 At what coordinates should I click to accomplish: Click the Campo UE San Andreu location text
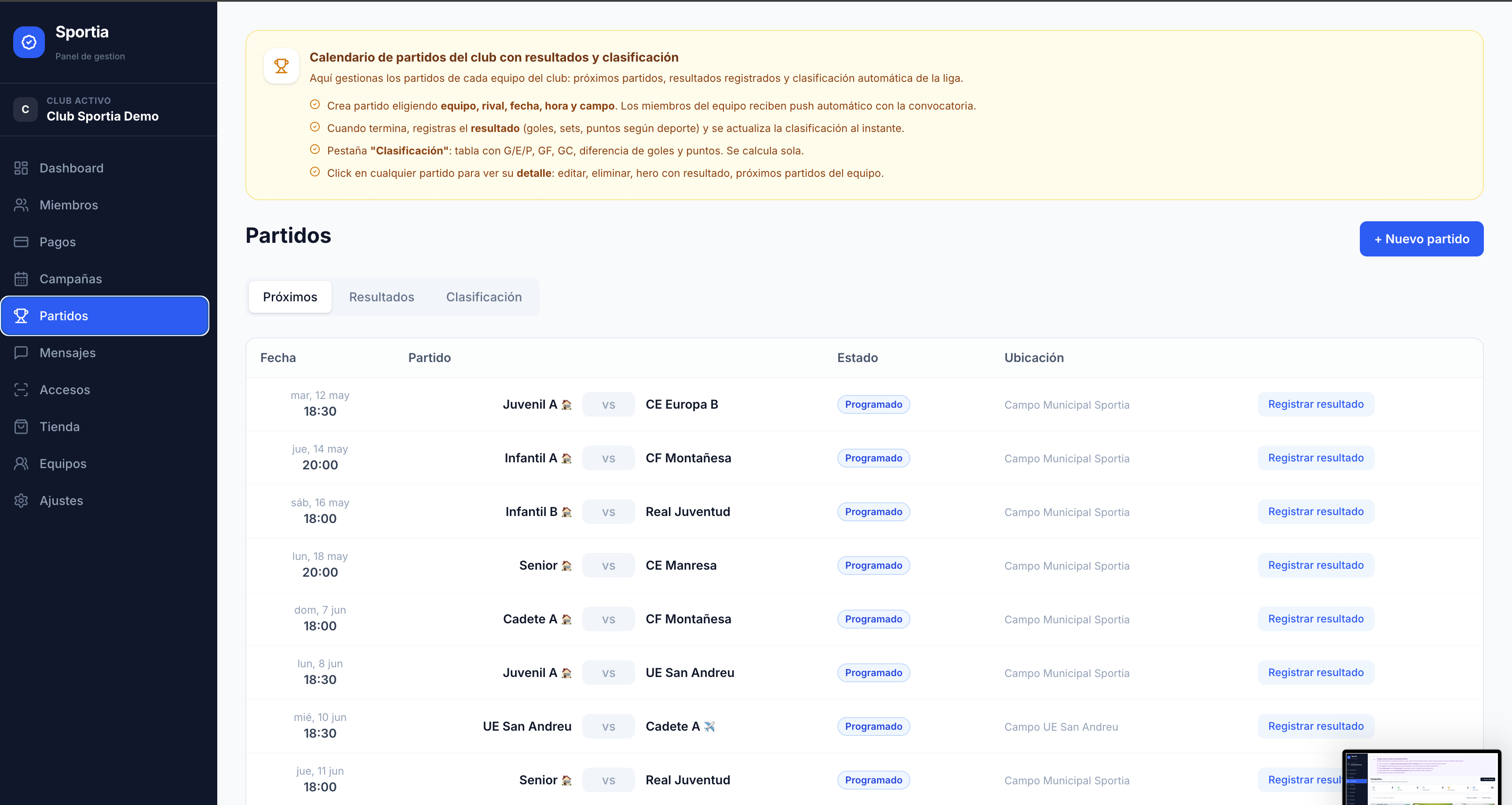(1061, 727)
